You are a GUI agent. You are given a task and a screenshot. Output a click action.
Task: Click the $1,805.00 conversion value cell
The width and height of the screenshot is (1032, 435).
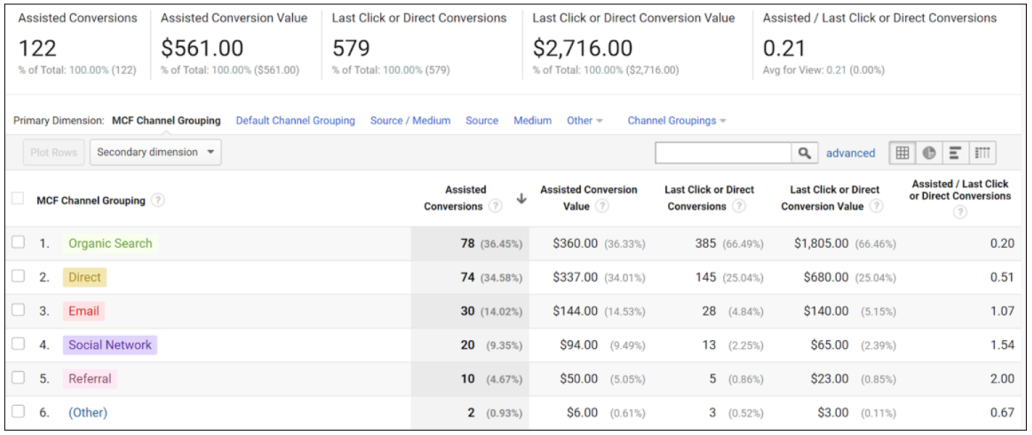821,243
